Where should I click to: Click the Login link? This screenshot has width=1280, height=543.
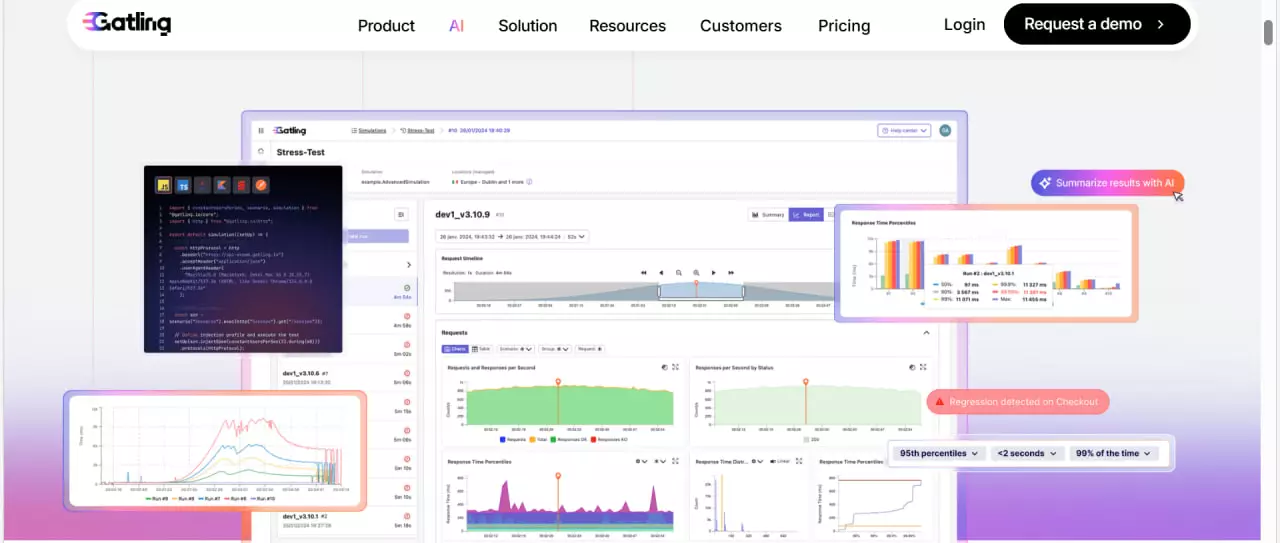click(x=964, y=24)
